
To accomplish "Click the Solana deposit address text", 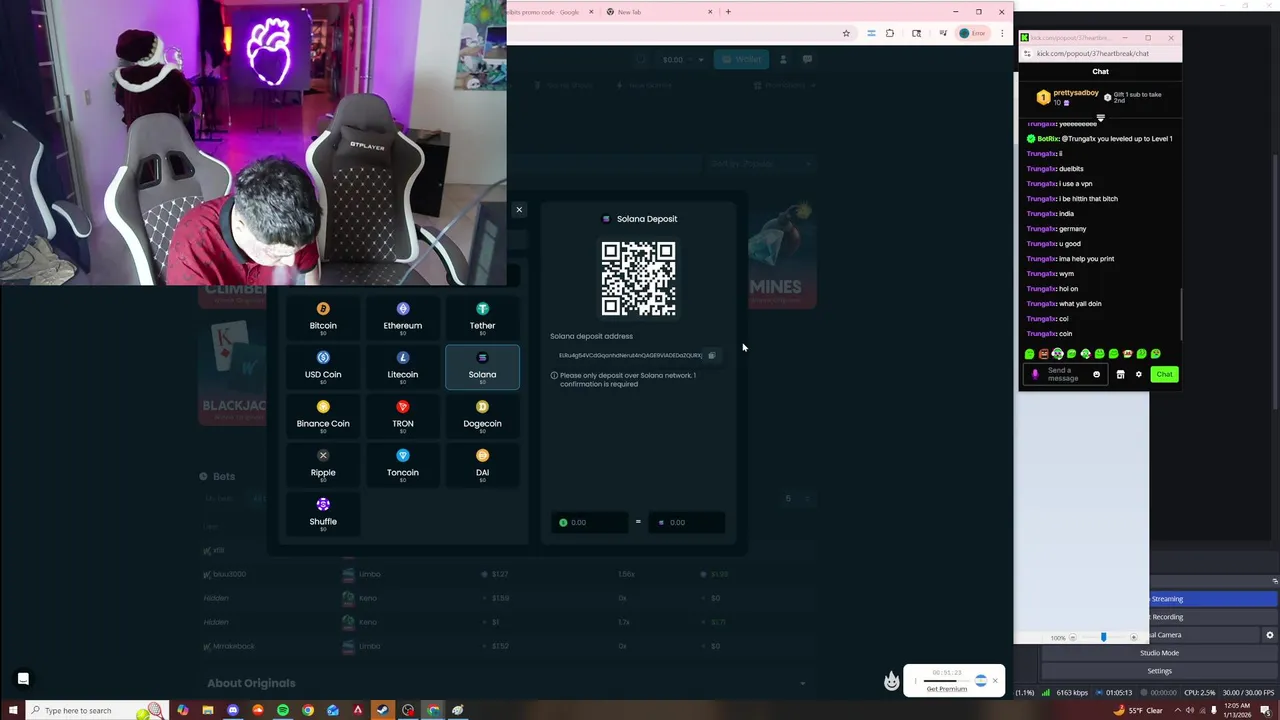I will (x=630, y=355).
